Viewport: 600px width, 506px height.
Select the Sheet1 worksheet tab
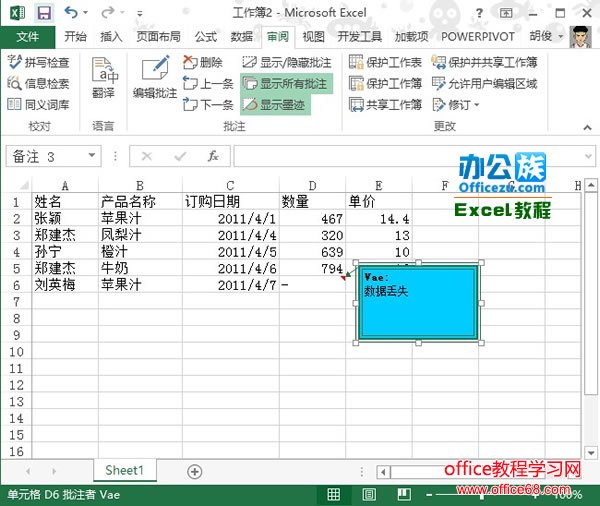point(124,470)
